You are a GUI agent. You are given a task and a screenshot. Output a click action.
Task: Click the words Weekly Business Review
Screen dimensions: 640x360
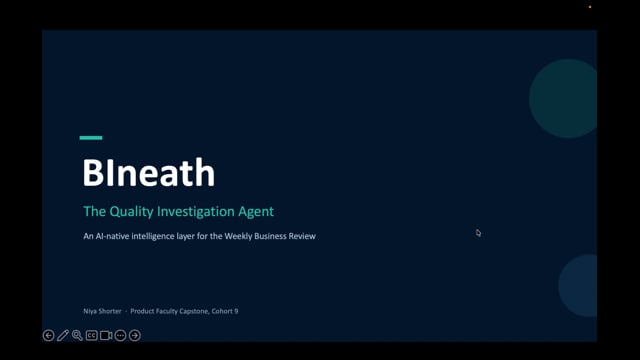tap(270, 236)
